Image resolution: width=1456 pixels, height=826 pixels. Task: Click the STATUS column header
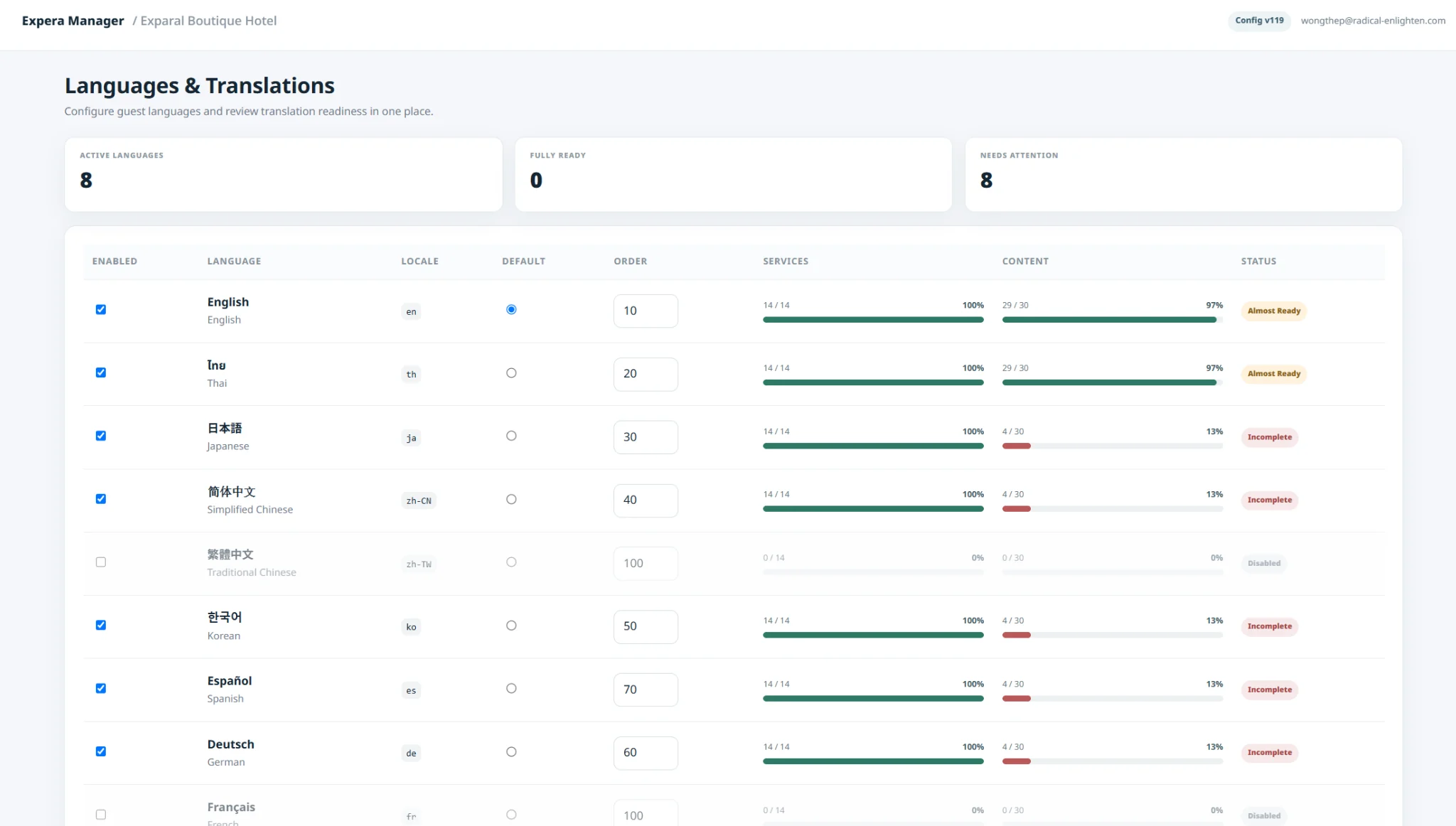pyautogui.click(x=1258, y=261)
